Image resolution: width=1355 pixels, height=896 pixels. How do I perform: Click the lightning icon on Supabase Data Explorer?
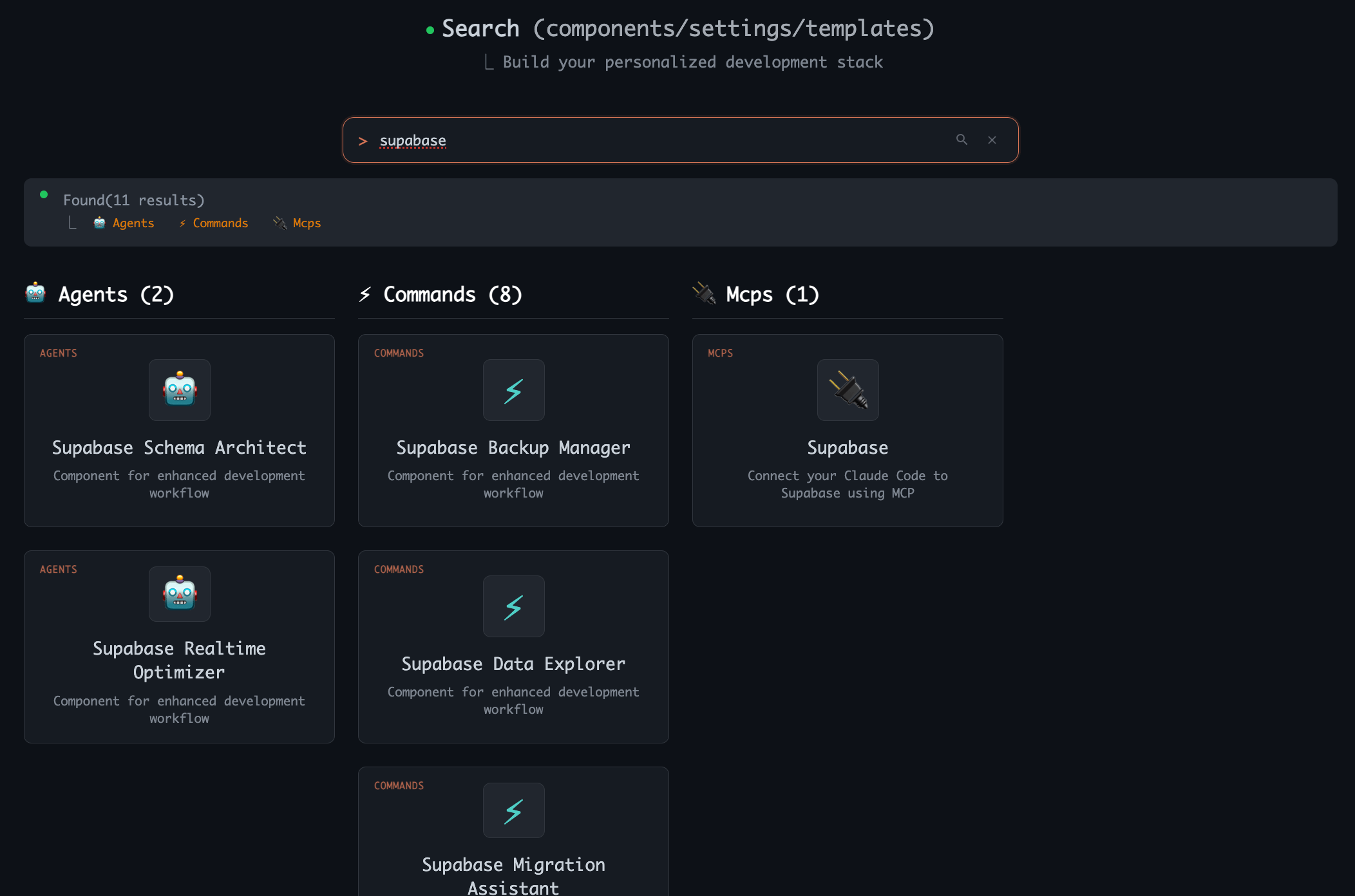click(x=513, y=606)
